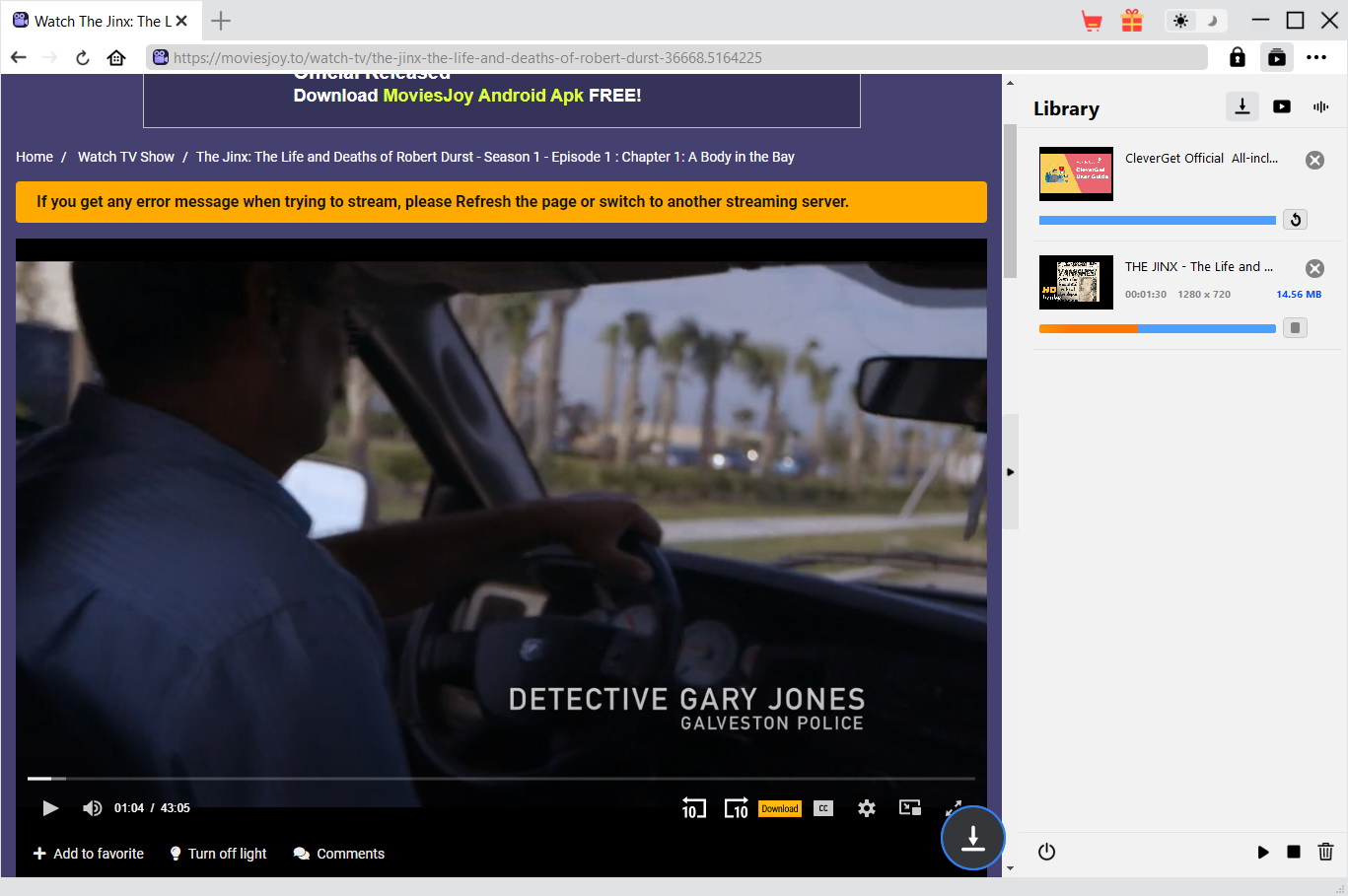
Task: Click the power shutdown icon in Library
Action: click(x=1047, y=852)
